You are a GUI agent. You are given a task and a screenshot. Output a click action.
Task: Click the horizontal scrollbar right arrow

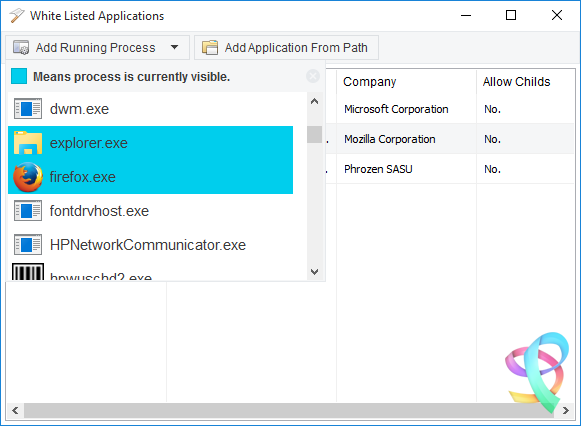coord(565,410)
